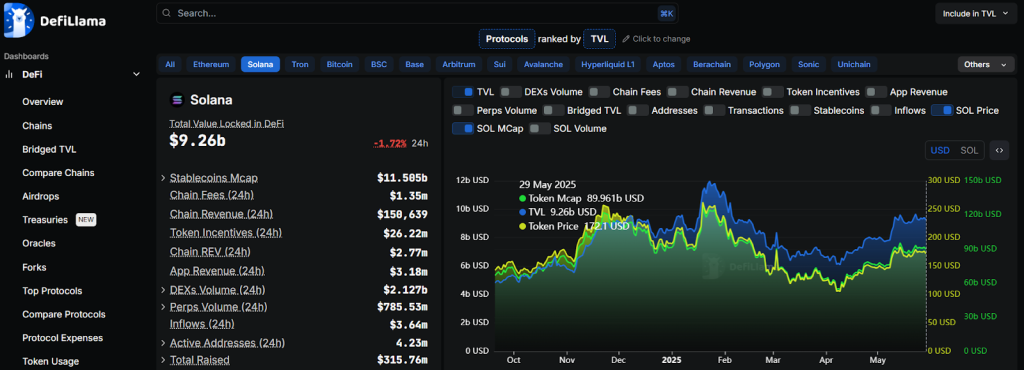Click the pencil icon next to Click to change

[x=626, y=39]
